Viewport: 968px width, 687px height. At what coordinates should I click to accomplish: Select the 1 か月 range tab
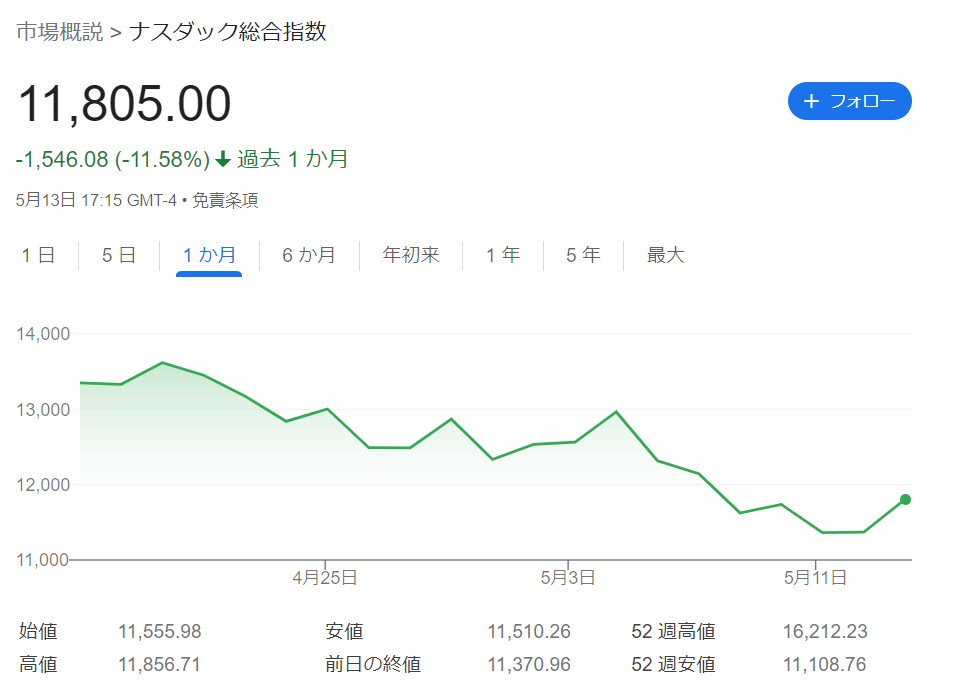[x=209, y=255]
